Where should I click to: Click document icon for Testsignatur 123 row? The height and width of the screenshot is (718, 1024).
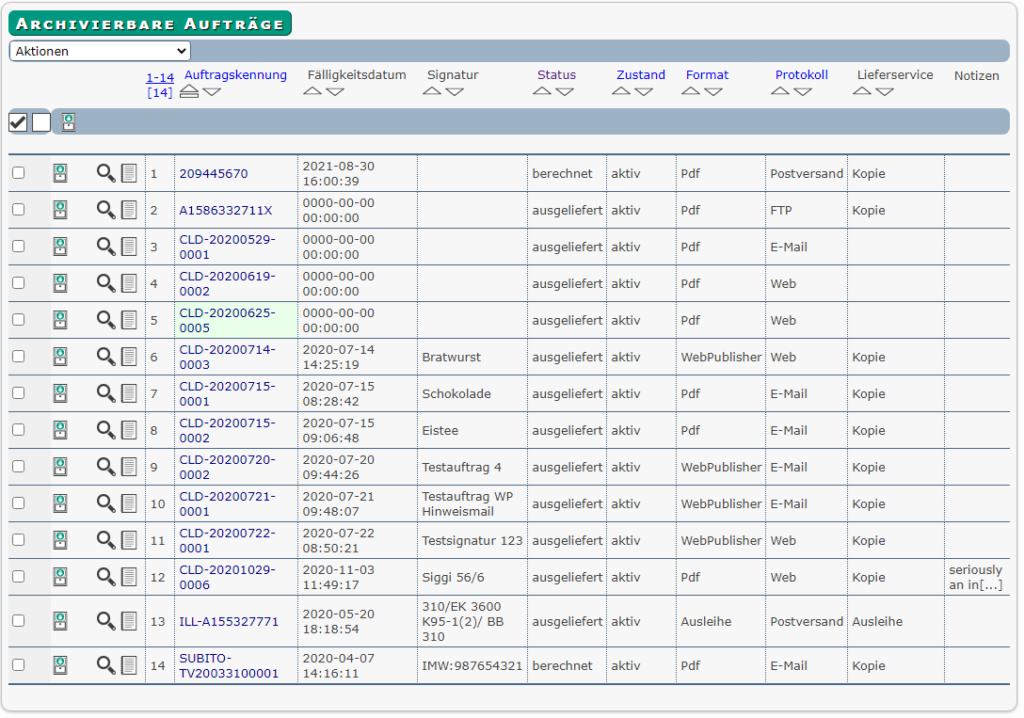(129, 539)
